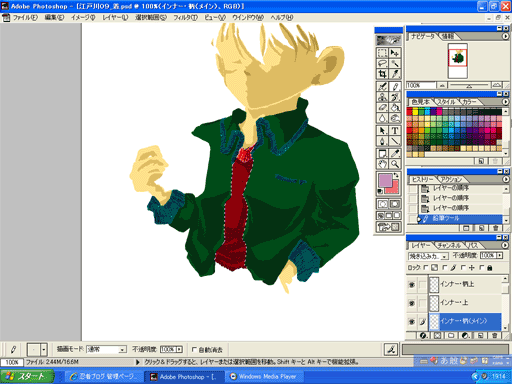Screen dimensions: 512x384
Task: Open 忍者ブログ 管理ページ taskbar button
Action: pos(103,377)
